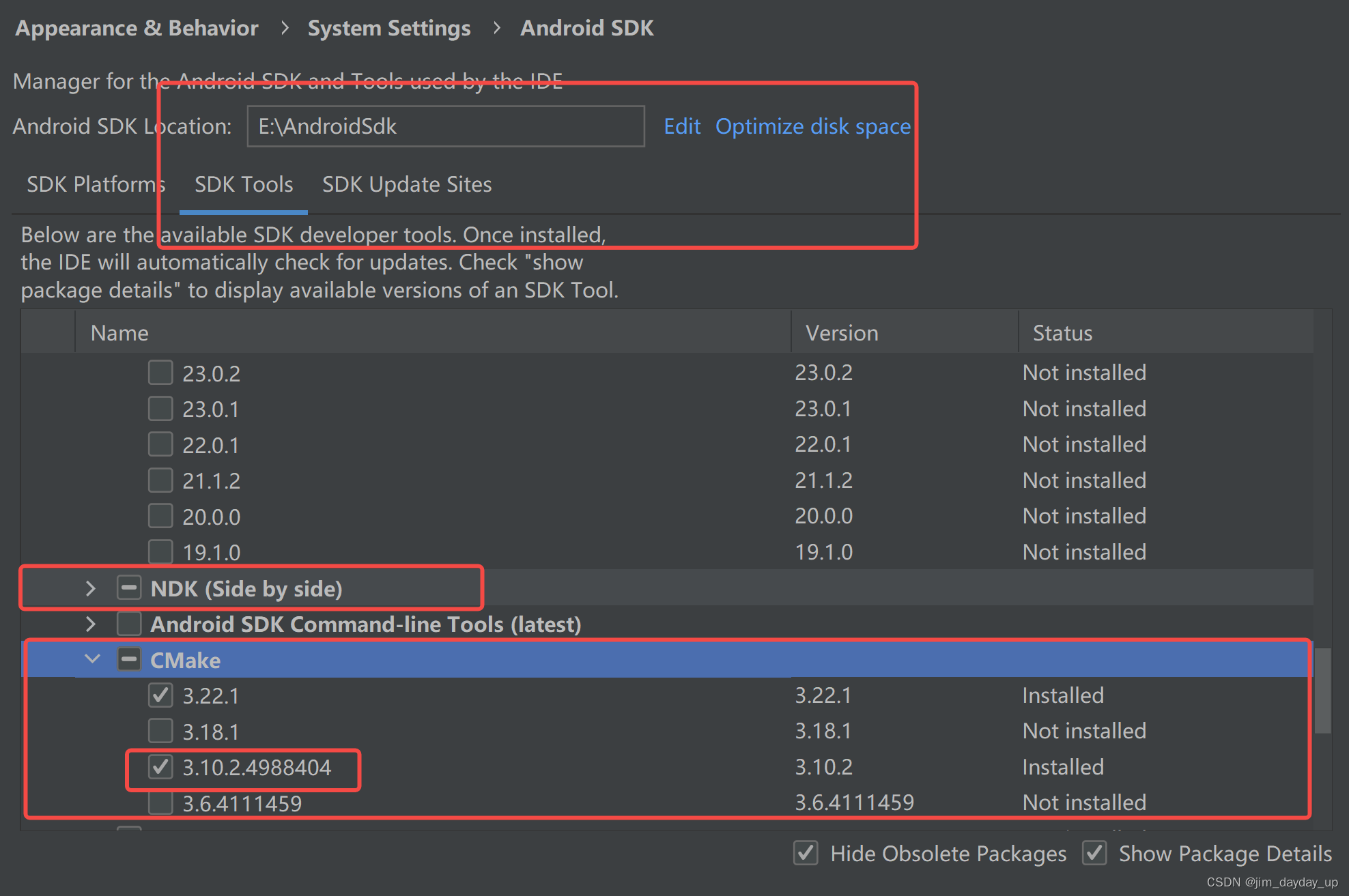
Task: Check the 20.0.0 package checkbox
Action: (160, 516)
